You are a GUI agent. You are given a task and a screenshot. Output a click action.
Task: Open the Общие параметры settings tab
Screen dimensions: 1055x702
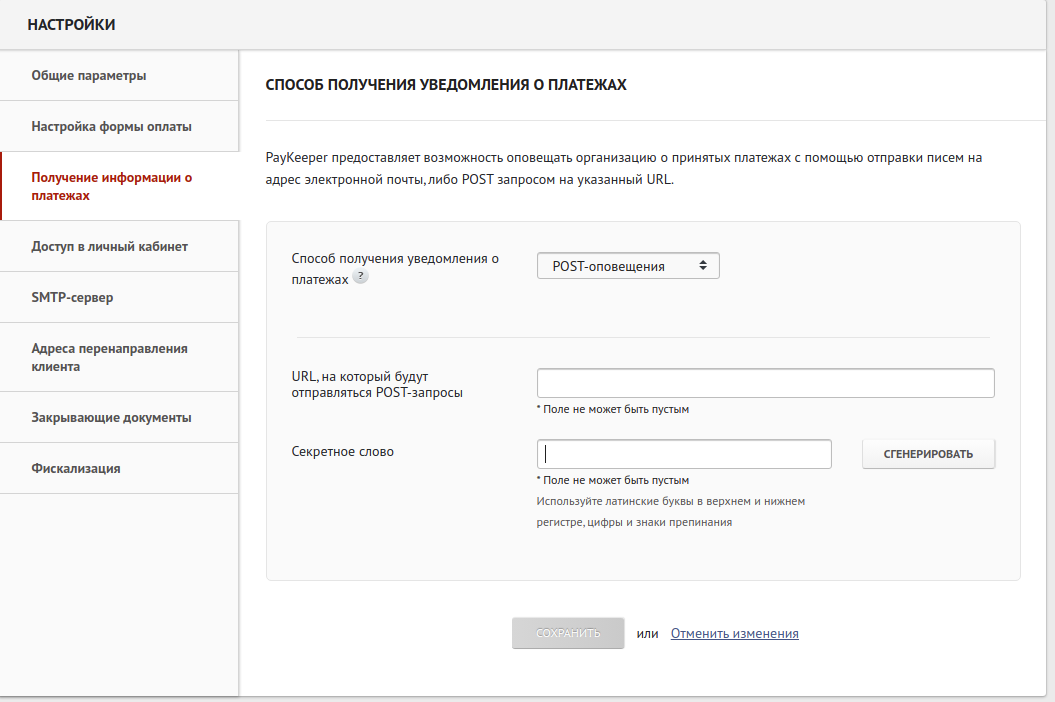click(89, 75)
